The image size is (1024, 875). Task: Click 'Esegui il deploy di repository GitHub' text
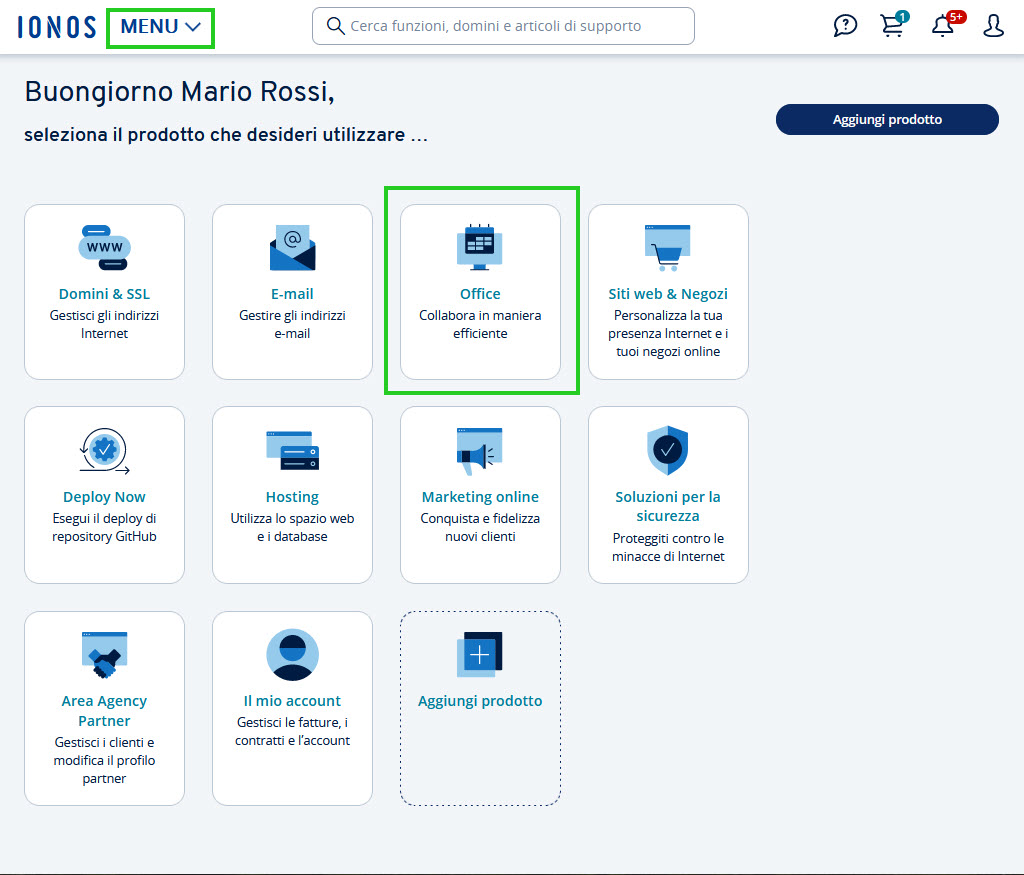tap(104, 528)
